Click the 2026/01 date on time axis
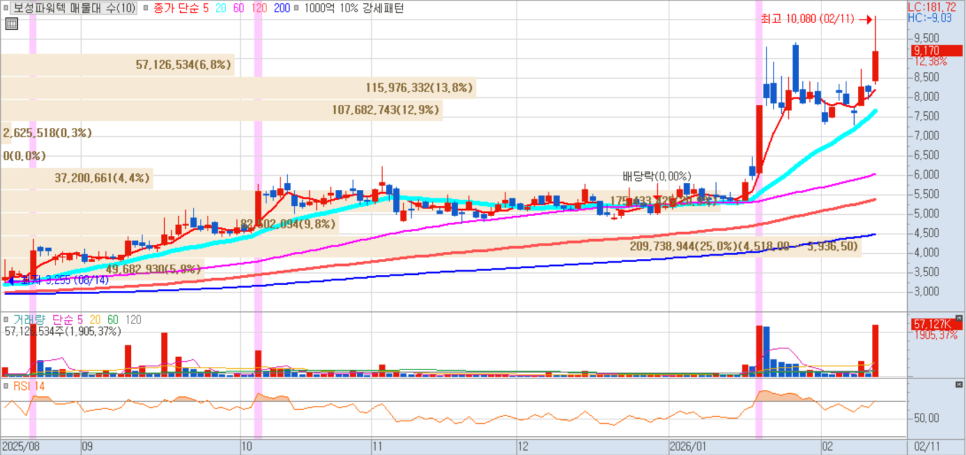This screenshot has width=966, height=455. (x=689, y=445)
